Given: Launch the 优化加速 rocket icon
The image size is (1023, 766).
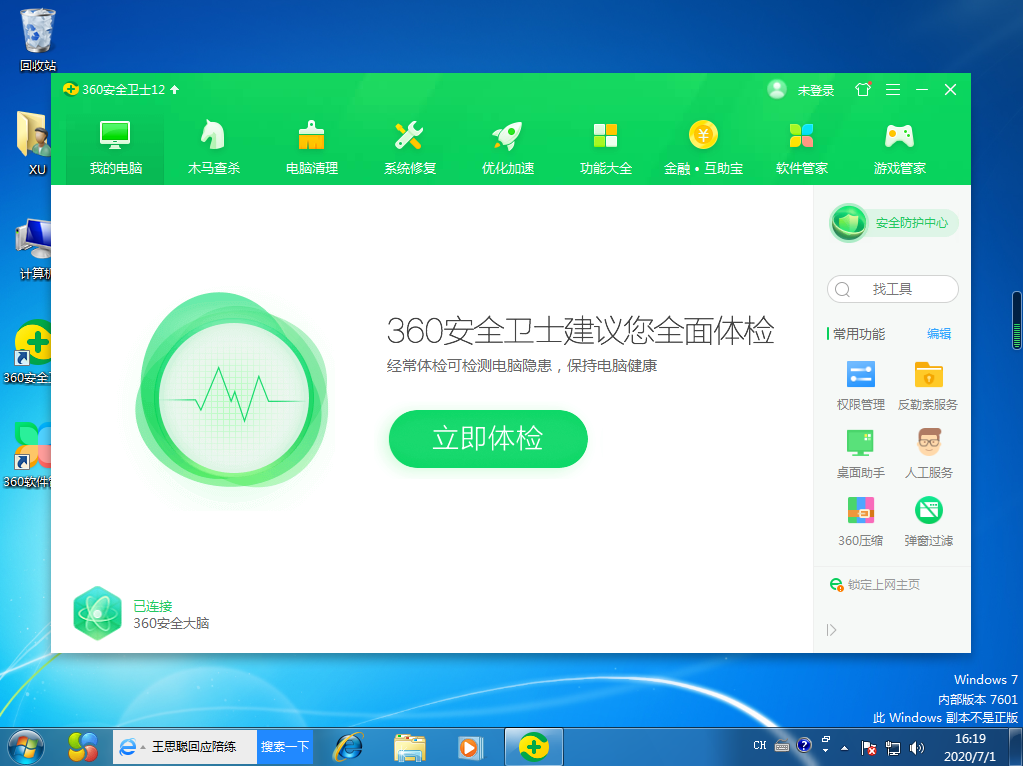Looking at the screenshot, I should [x=507, y=136].
